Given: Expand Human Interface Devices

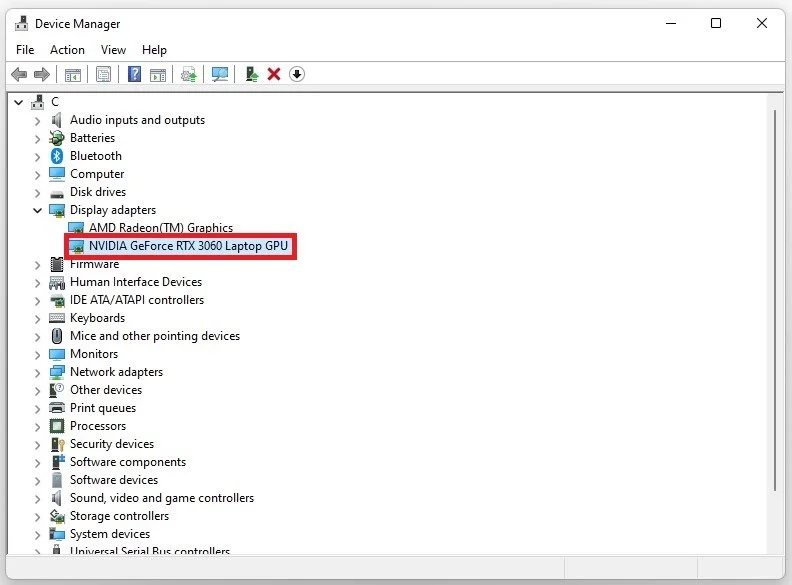Looking at the screenshot, I should 37,283.
